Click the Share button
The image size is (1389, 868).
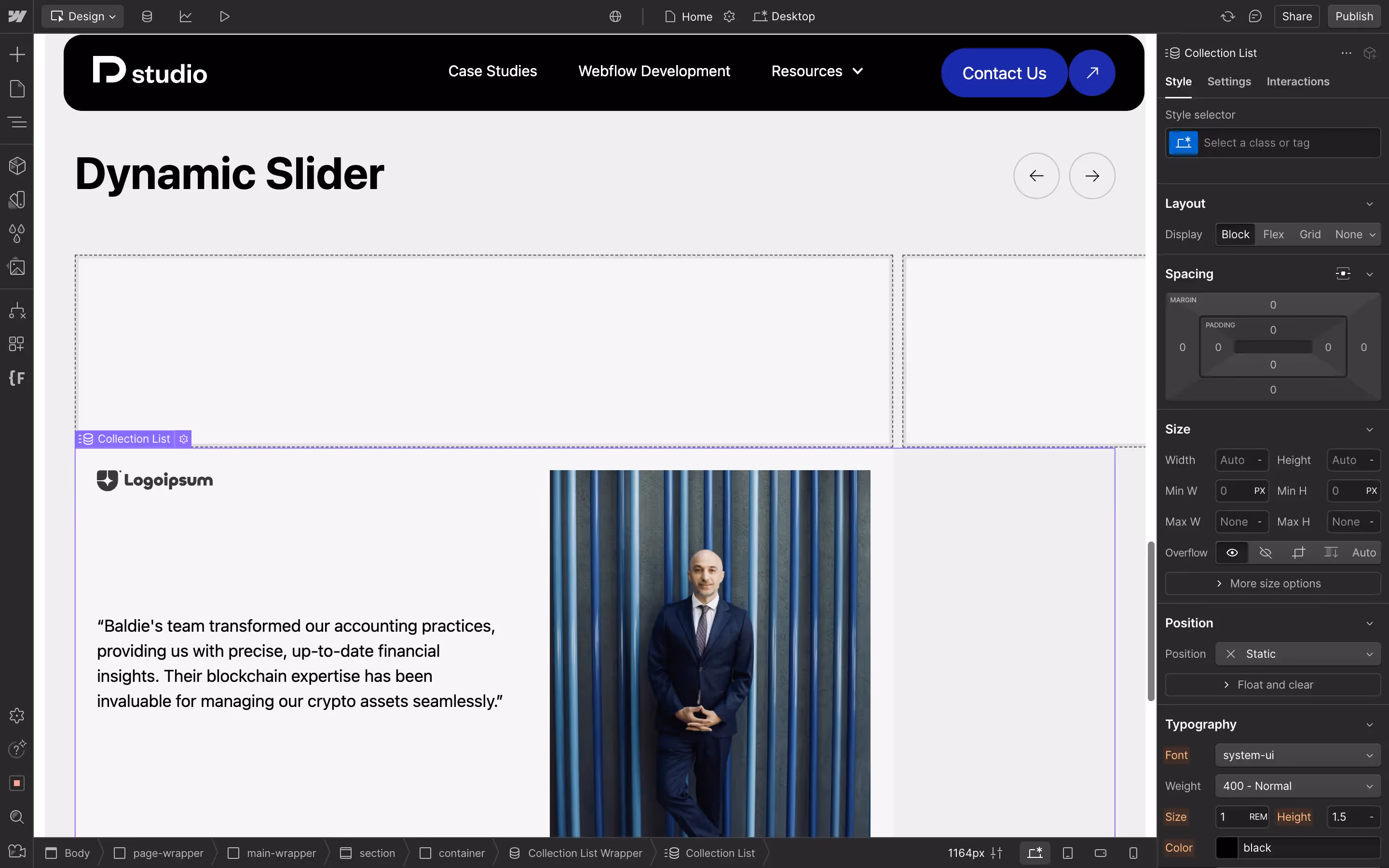[x=1296, y=16]
